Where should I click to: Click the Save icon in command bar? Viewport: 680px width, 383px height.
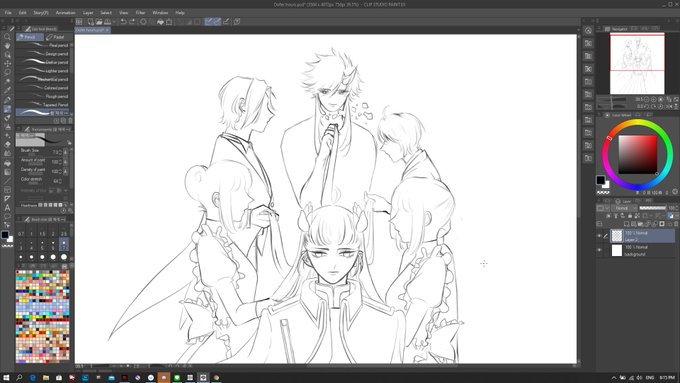[107, 22]
